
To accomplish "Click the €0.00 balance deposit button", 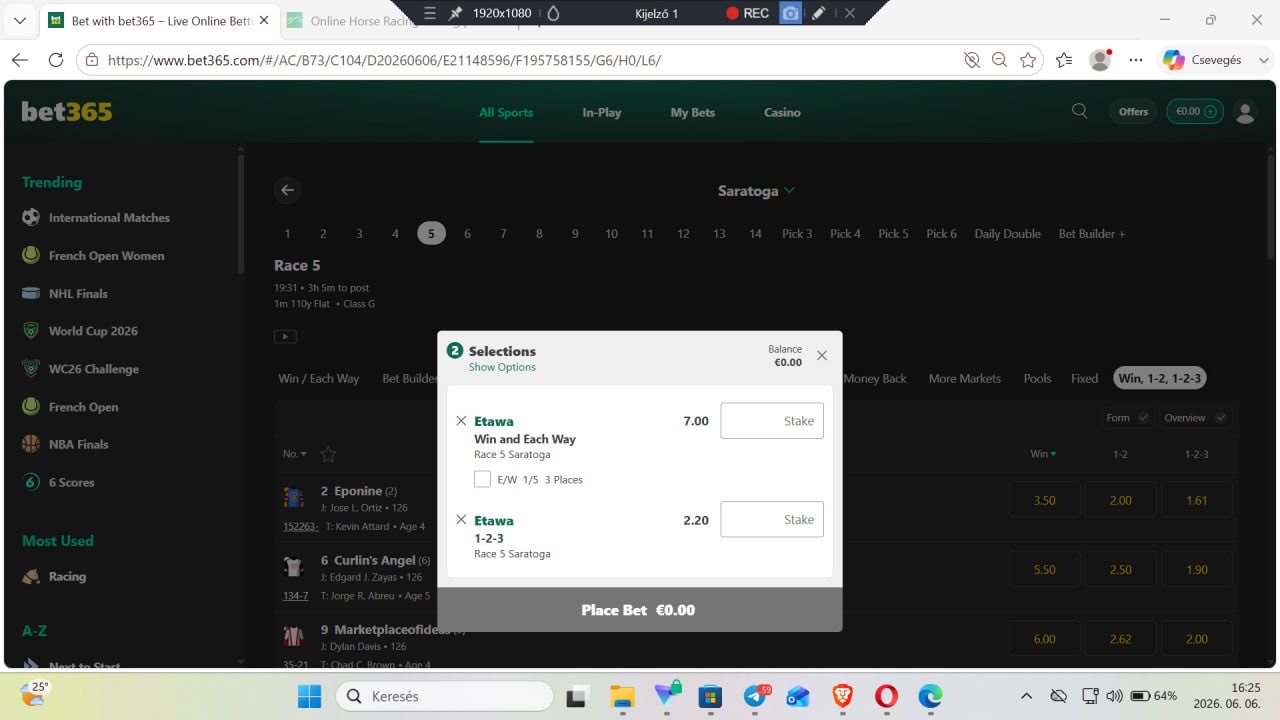I will pyautogui.click(x=1195, y=112).
